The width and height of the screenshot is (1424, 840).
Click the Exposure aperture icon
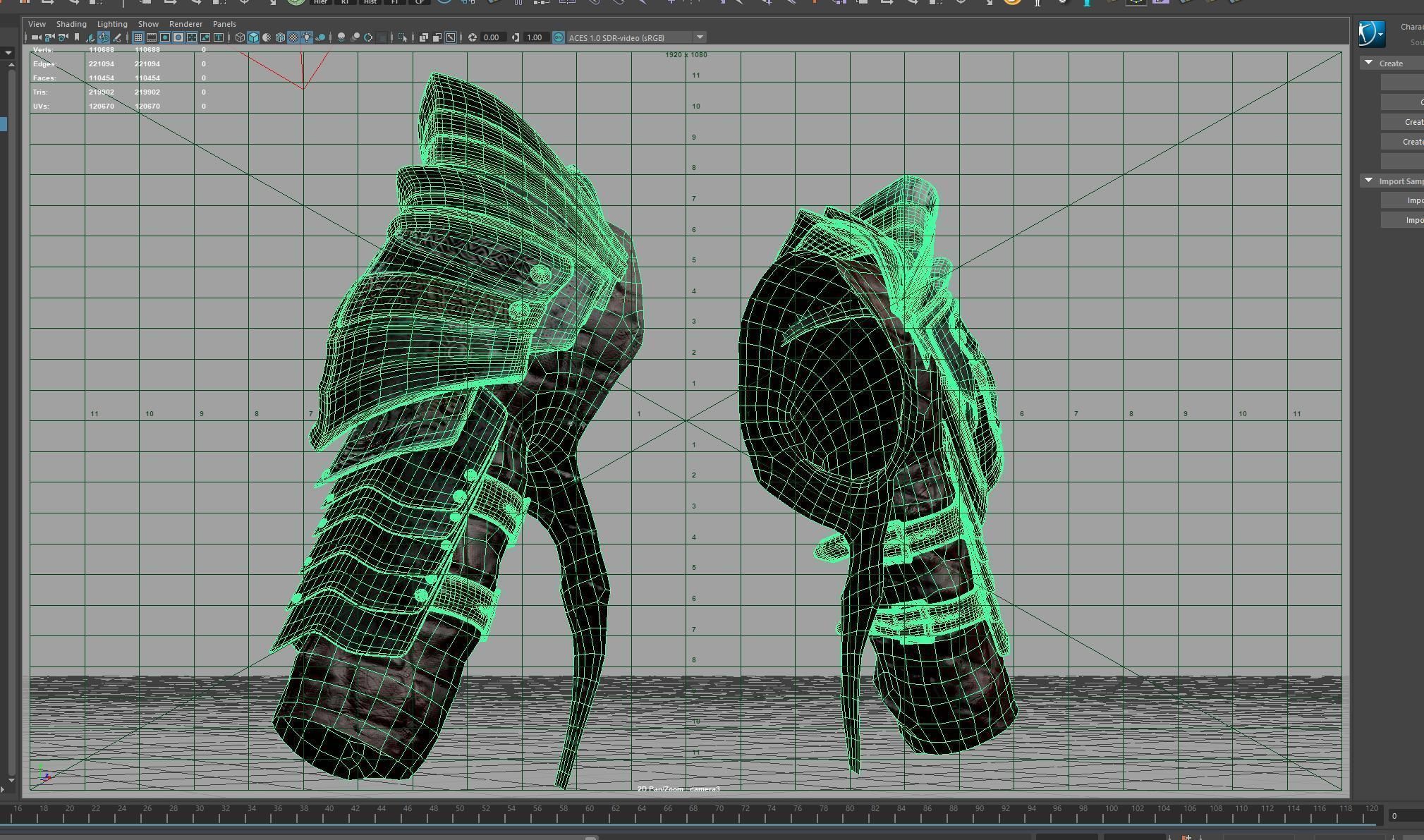click(473, 37)
